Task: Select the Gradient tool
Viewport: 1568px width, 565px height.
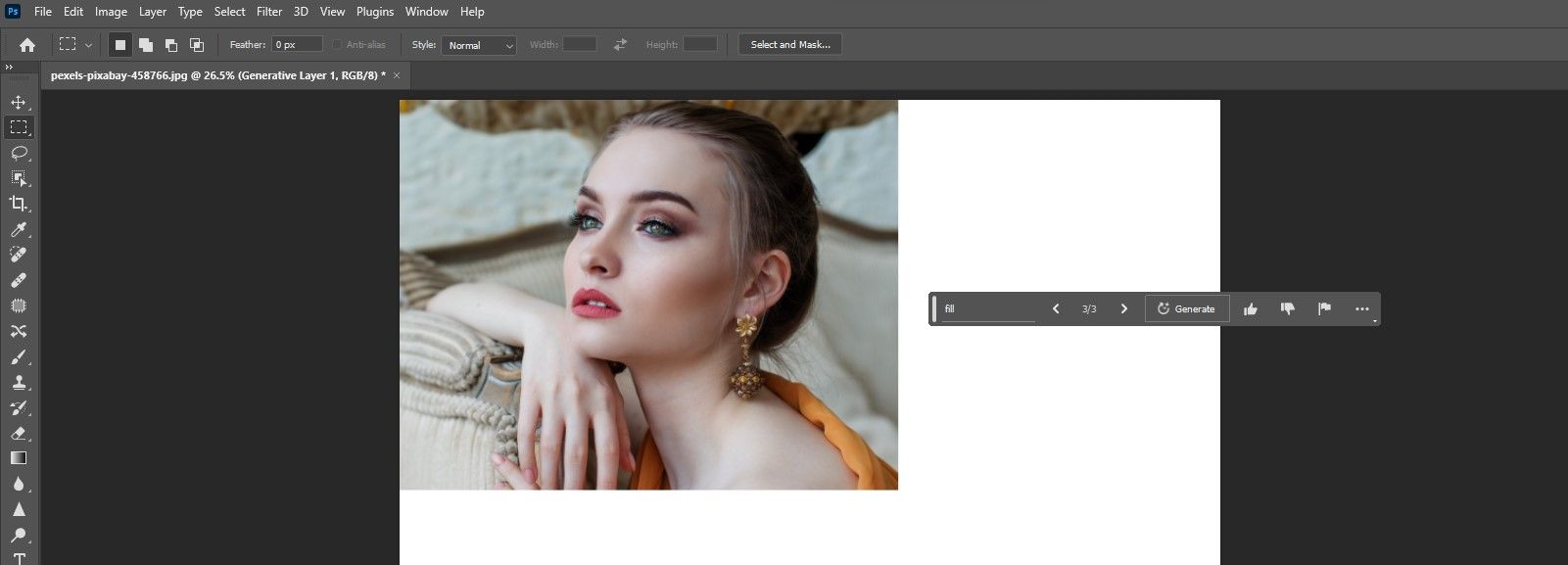Action: coord(19,458)
